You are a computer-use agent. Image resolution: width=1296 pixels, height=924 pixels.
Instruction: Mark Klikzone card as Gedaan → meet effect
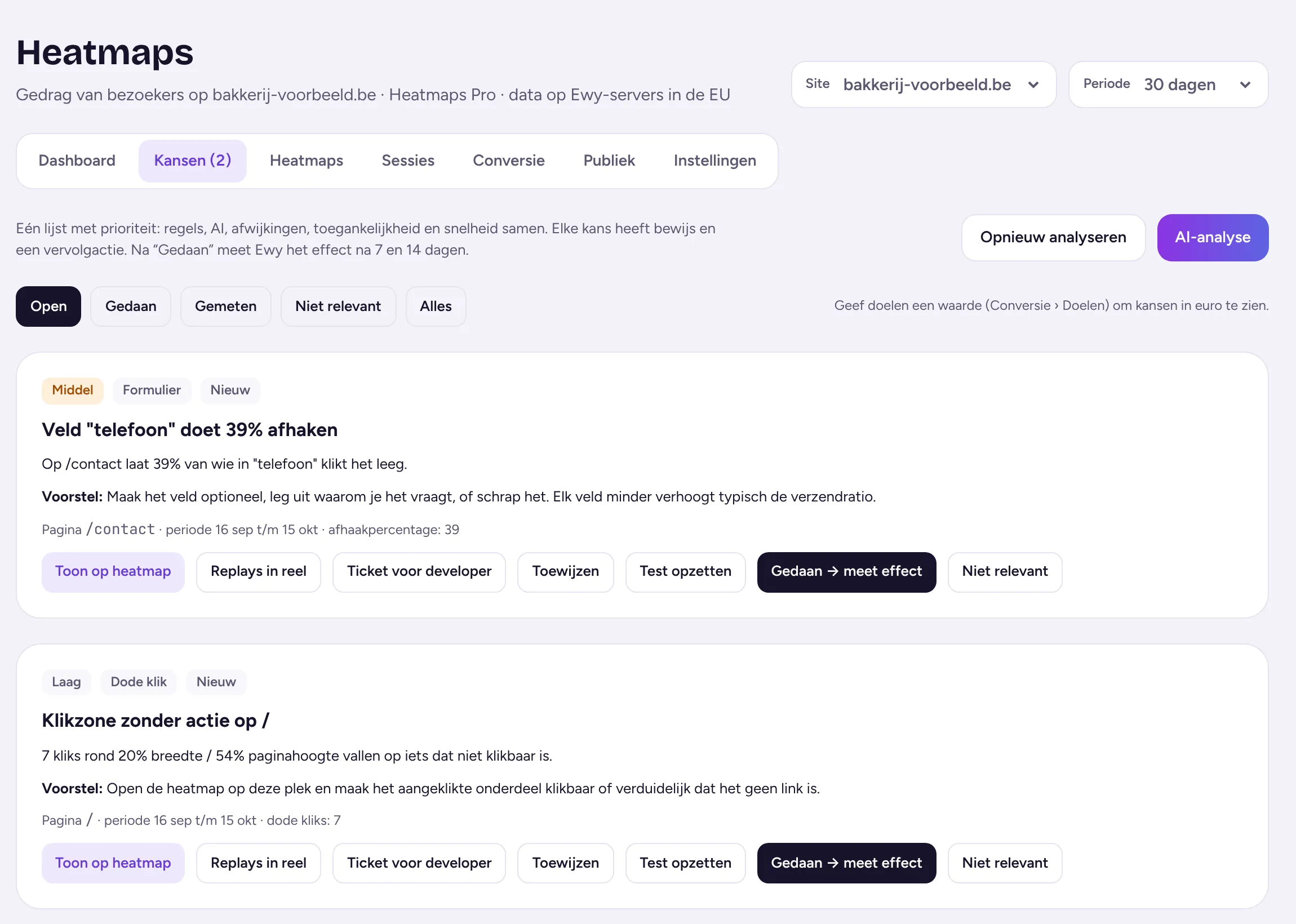[846, 863]
